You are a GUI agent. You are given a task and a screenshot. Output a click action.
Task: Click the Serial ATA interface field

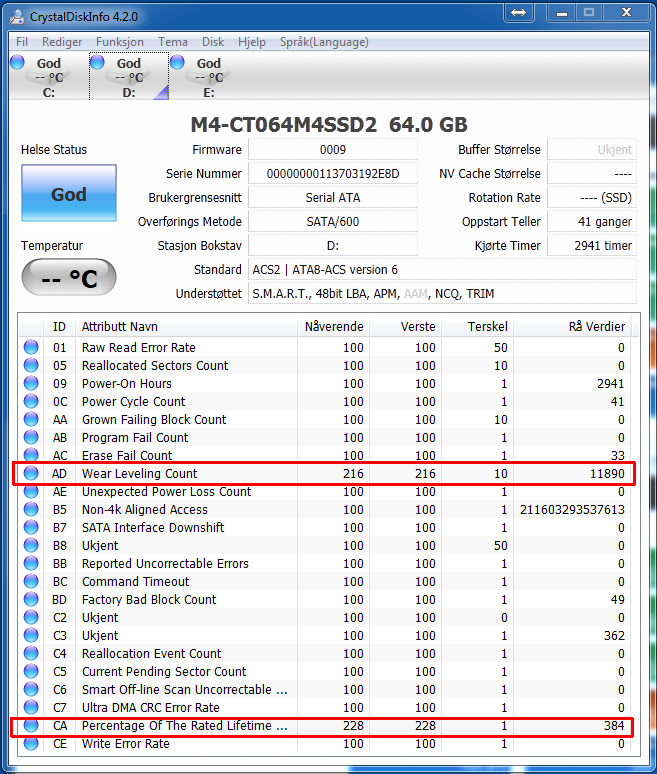(x=333, y=197)
